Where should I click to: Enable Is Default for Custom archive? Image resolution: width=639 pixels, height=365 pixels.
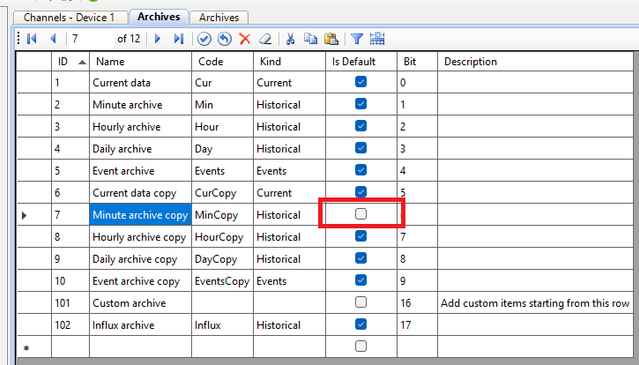point(361,302)
